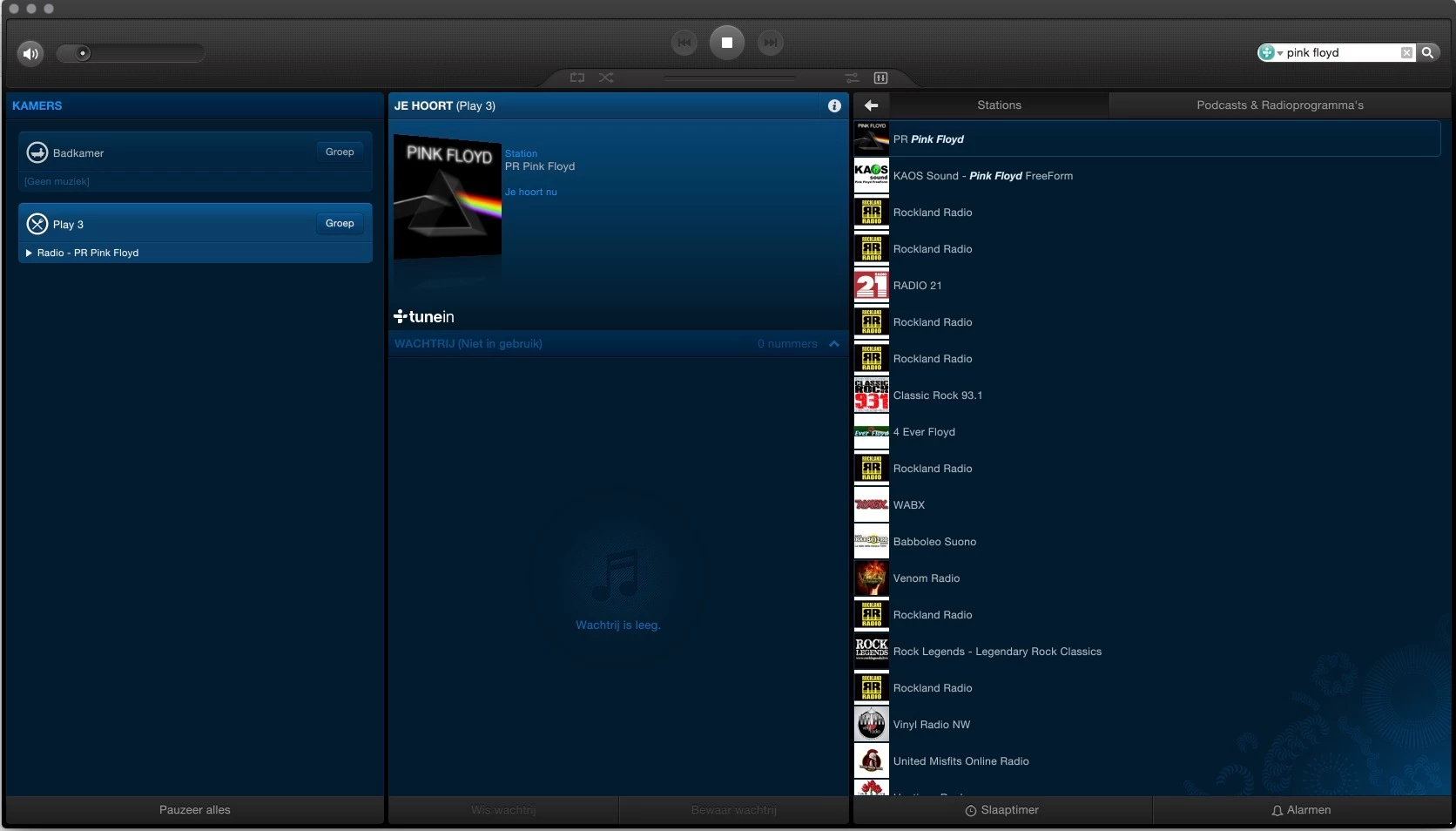This screenshot has height=831, width=1456.
Task: Skip to the next track
Action: click(x=770, y=42)
